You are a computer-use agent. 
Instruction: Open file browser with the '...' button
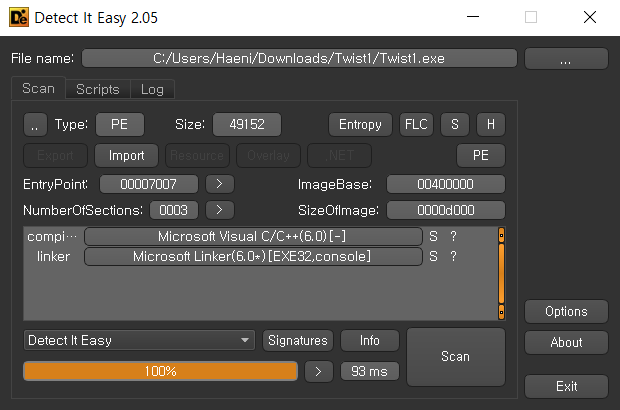pyautogui.click(x=566, y=59)
